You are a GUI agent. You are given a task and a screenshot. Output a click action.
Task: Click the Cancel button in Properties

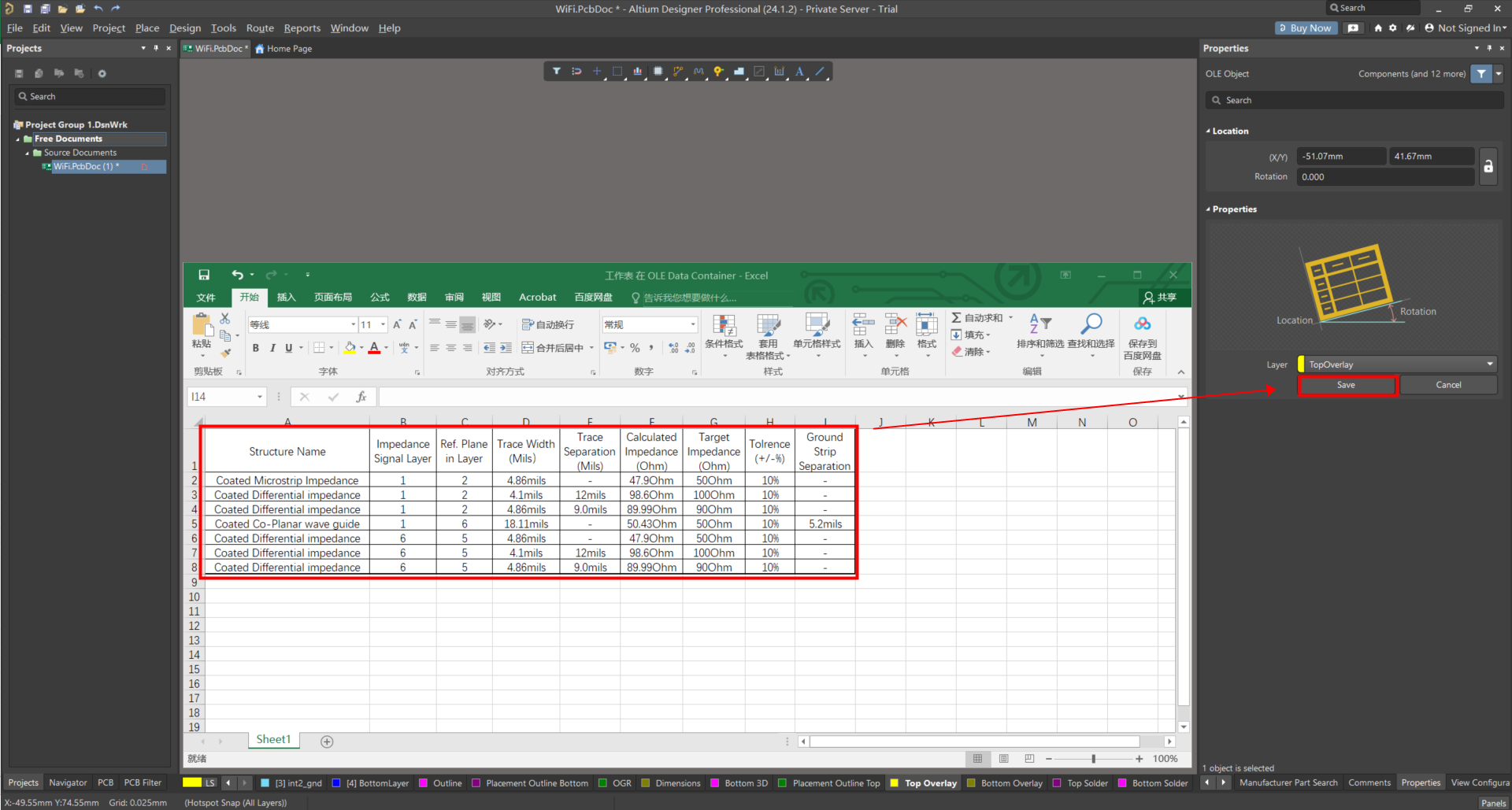1447,385
